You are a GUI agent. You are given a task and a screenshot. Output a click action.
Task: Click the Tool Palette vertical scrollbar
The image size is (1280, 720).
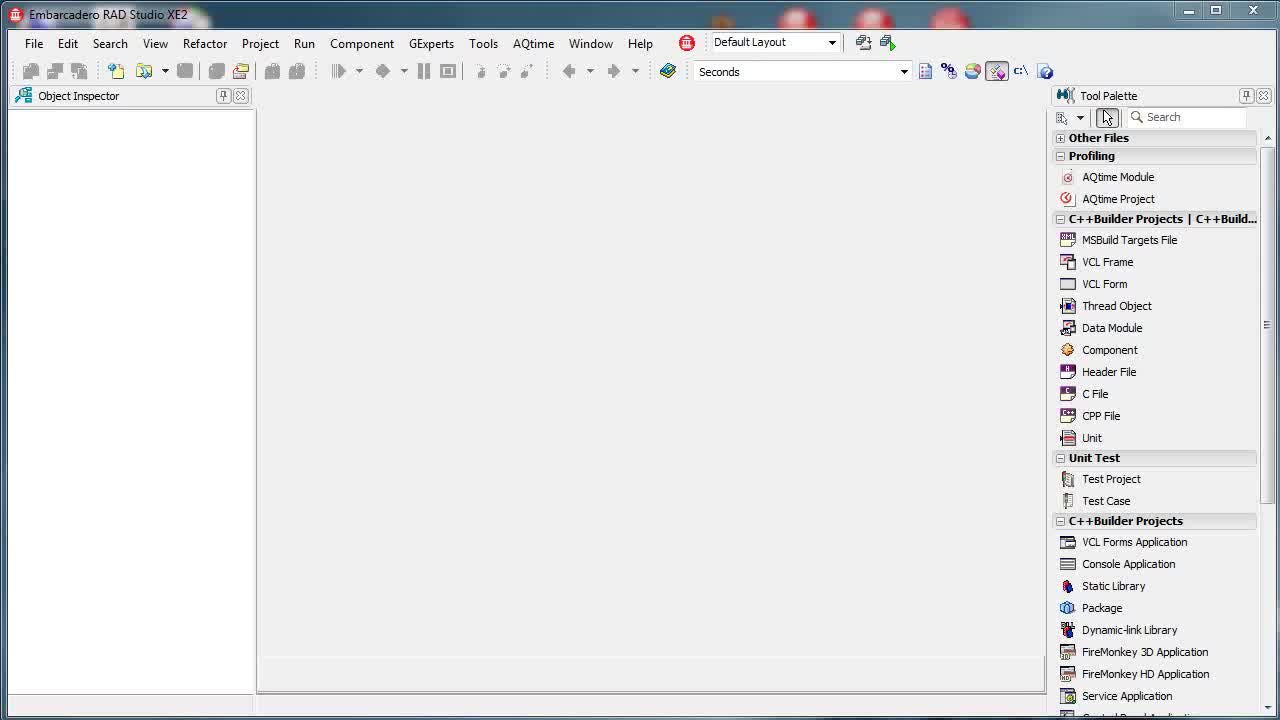point(1267,325)
